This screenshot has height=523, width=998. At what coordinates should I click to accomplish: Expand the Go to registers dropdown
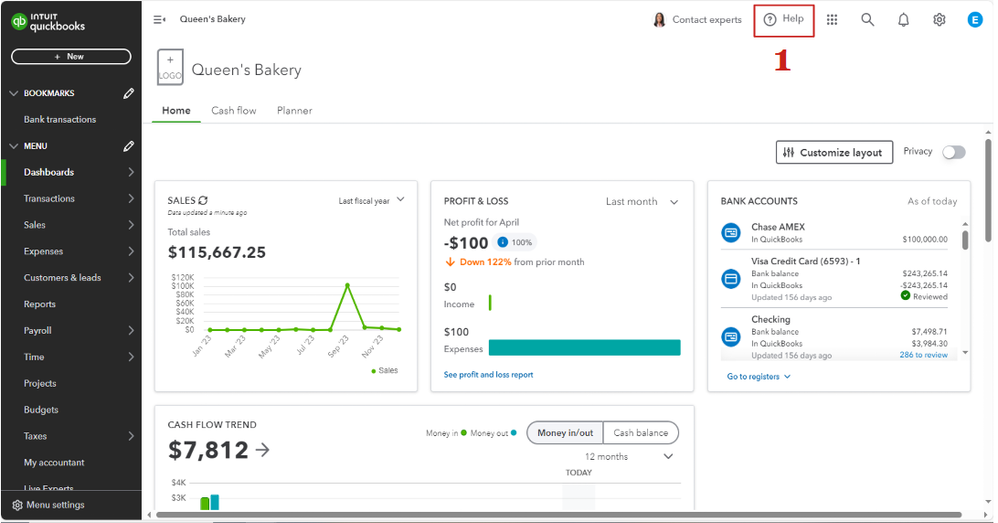pyautogui.click(x=758, y=377)
